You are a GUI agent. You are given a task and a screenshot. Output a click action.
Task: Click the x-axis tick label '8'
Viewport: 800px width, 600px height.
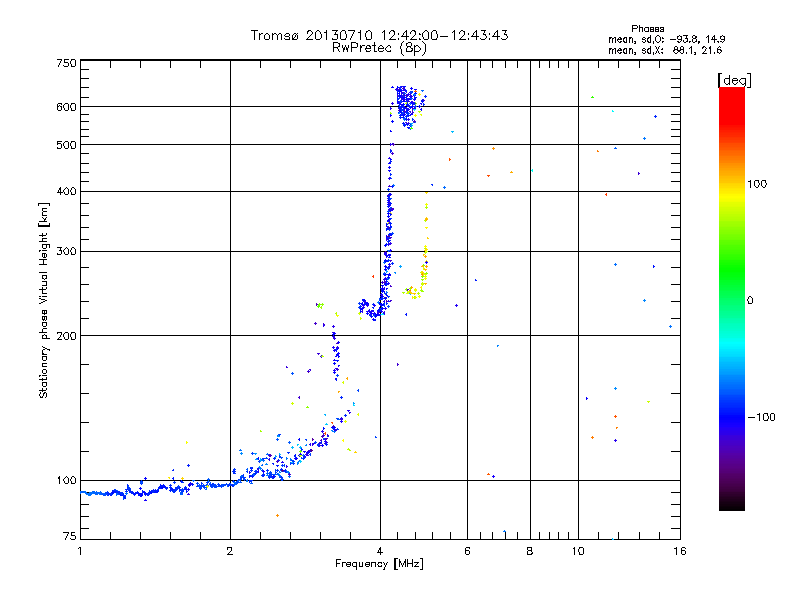(x=530, y=551)
